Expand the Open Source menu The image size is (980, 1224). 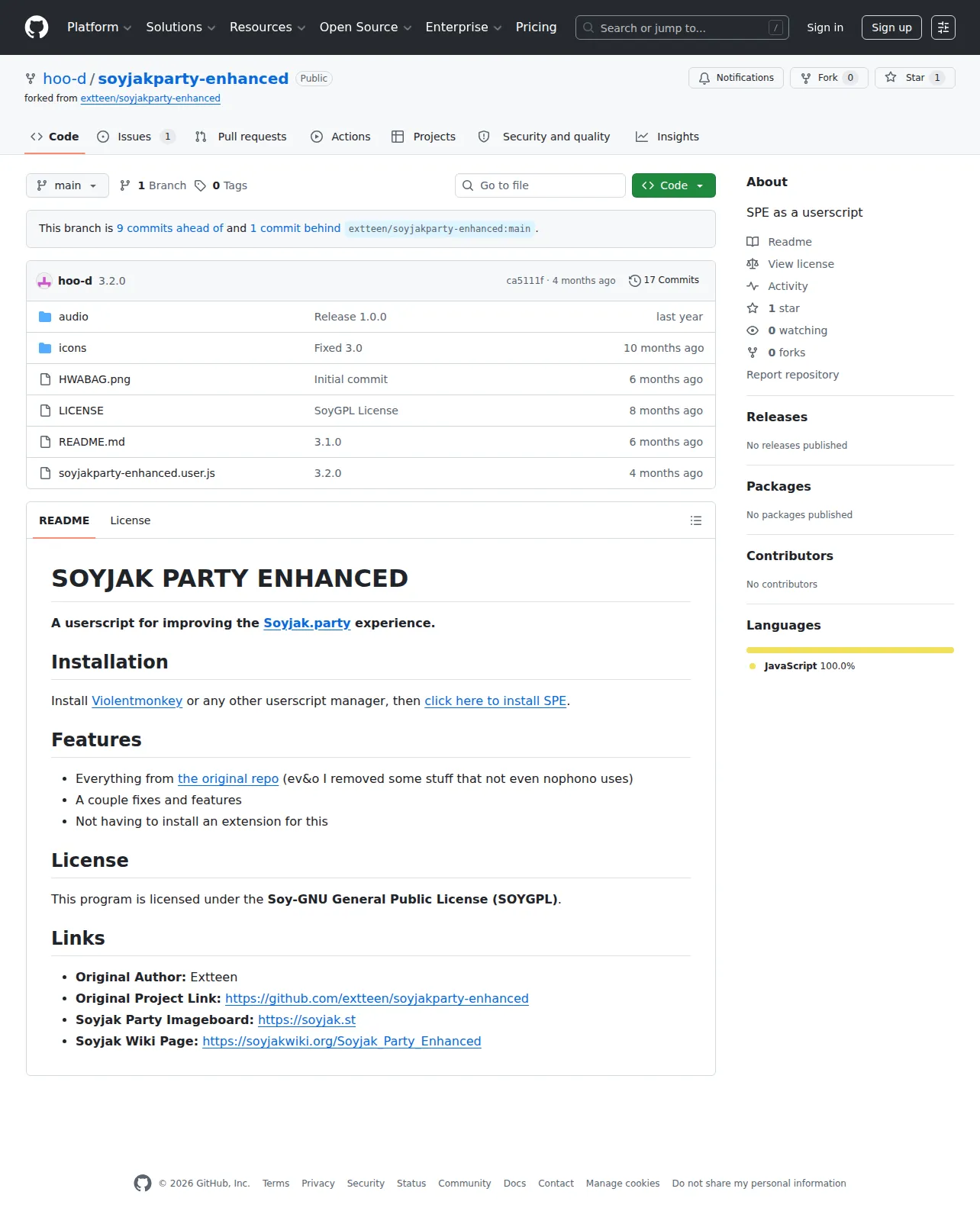366,27
